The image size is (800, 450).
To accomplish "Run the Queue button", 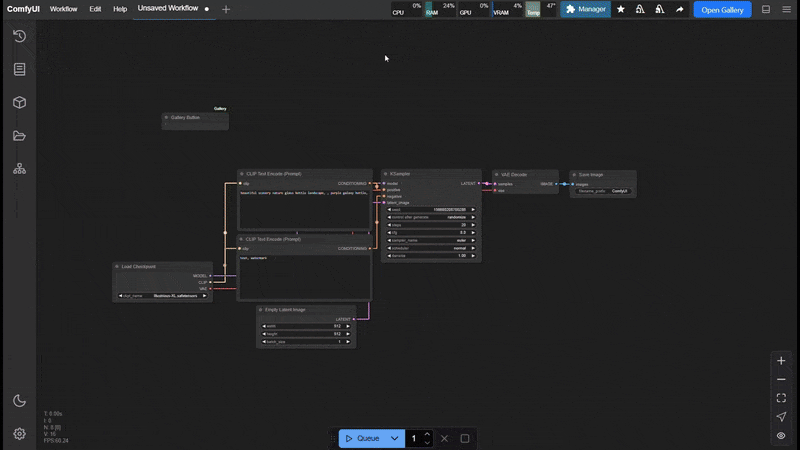I will 362,438.
